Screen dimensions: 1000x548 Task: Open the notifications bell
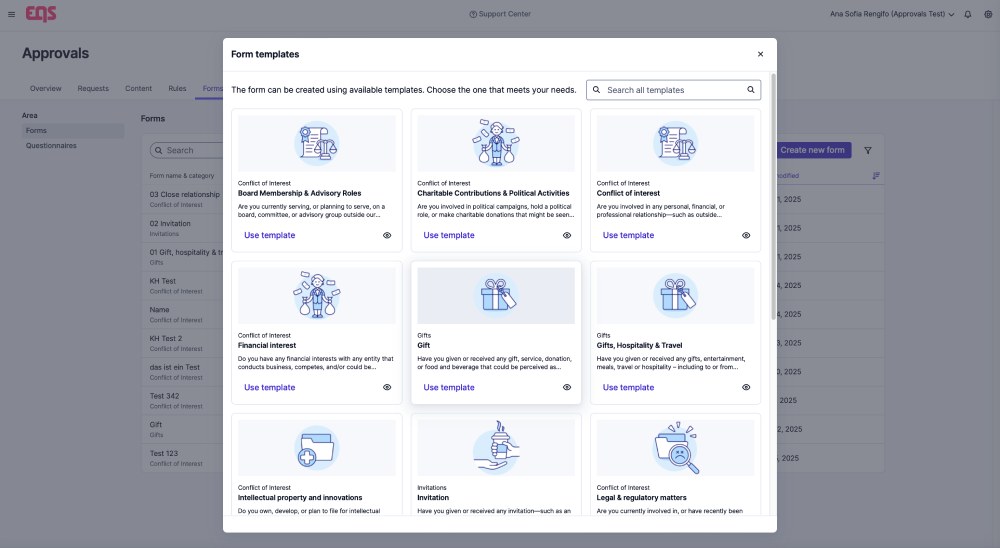pyautogui.click(x=967, y=14)
